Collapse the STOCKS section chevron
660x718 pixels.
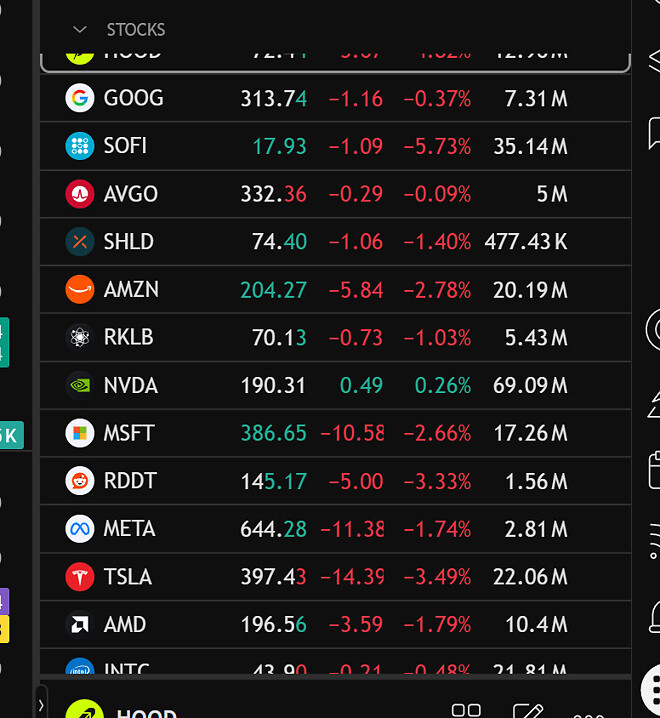80,30
